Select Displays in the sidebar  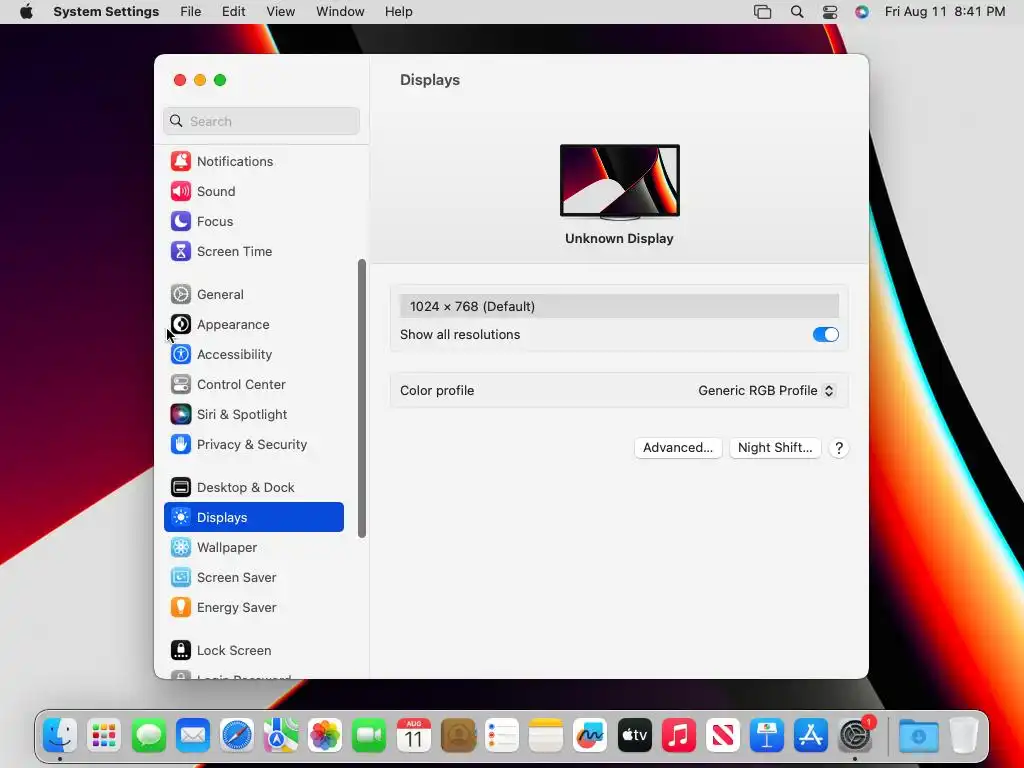(253, 517)
